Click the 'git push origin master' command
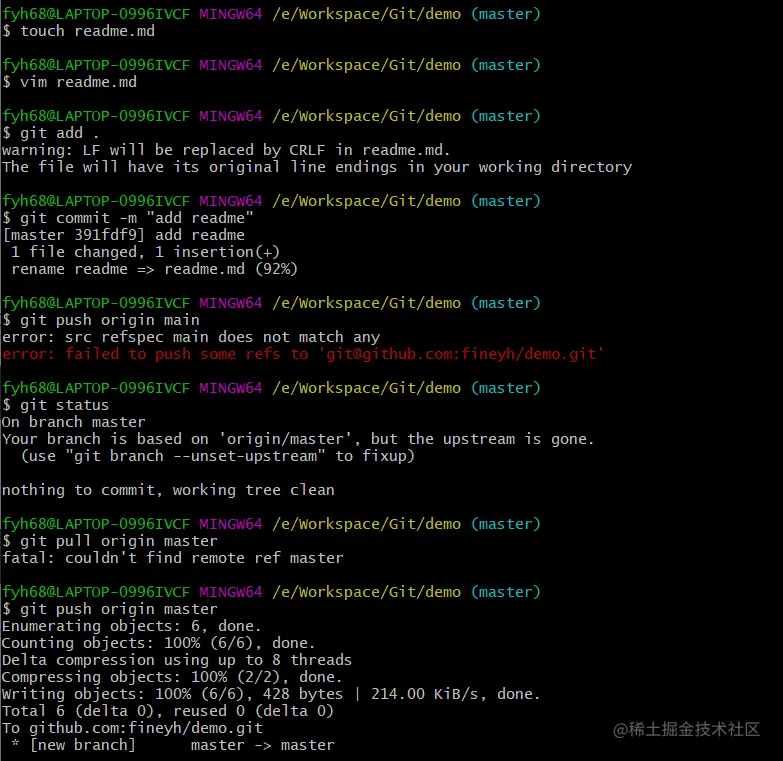The height and width of the screenshot is (761, 783). click(x=110, y=609)
